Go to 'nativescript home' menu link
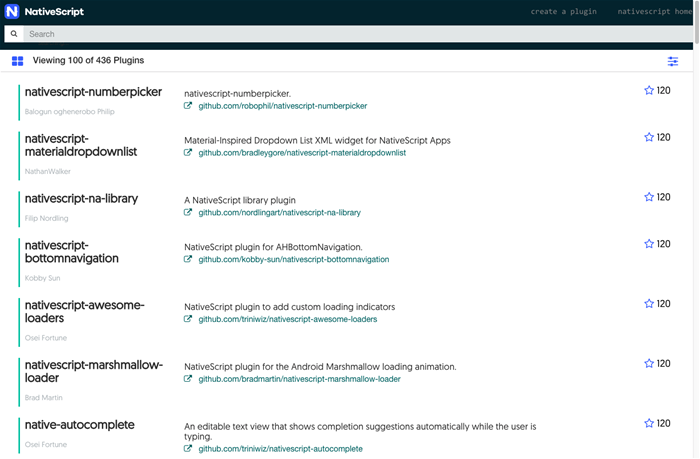Screen dimensions: 700x459 tap(654, 12)
